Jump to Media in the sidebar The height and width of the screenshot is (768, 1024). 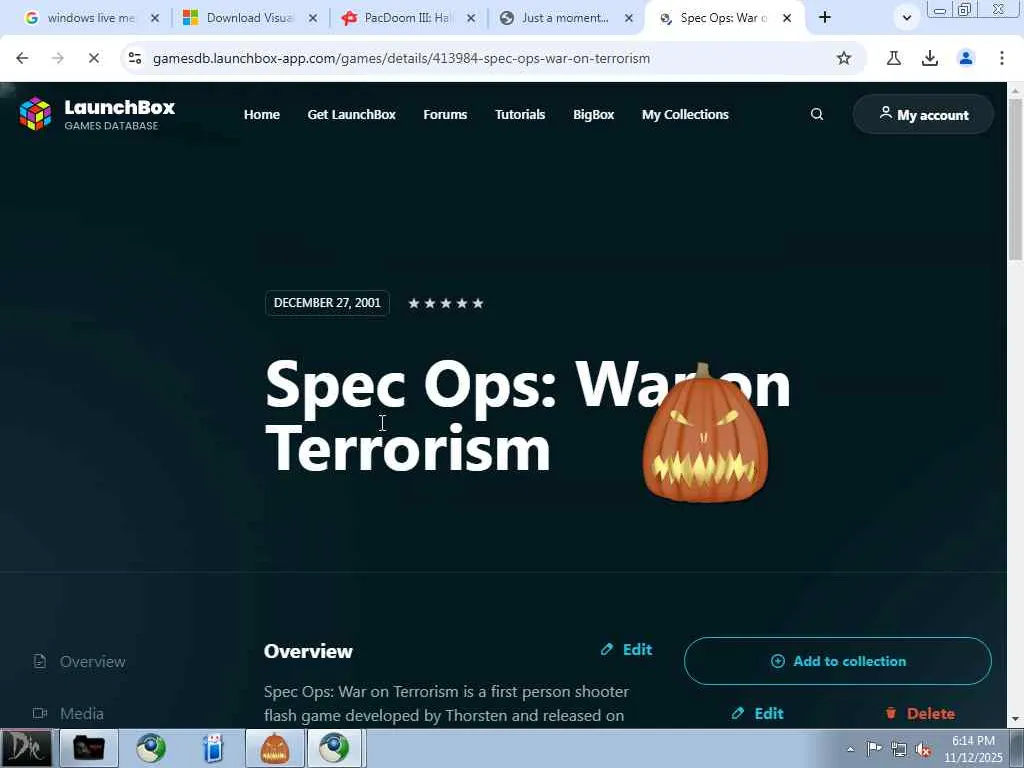point(68,713)
